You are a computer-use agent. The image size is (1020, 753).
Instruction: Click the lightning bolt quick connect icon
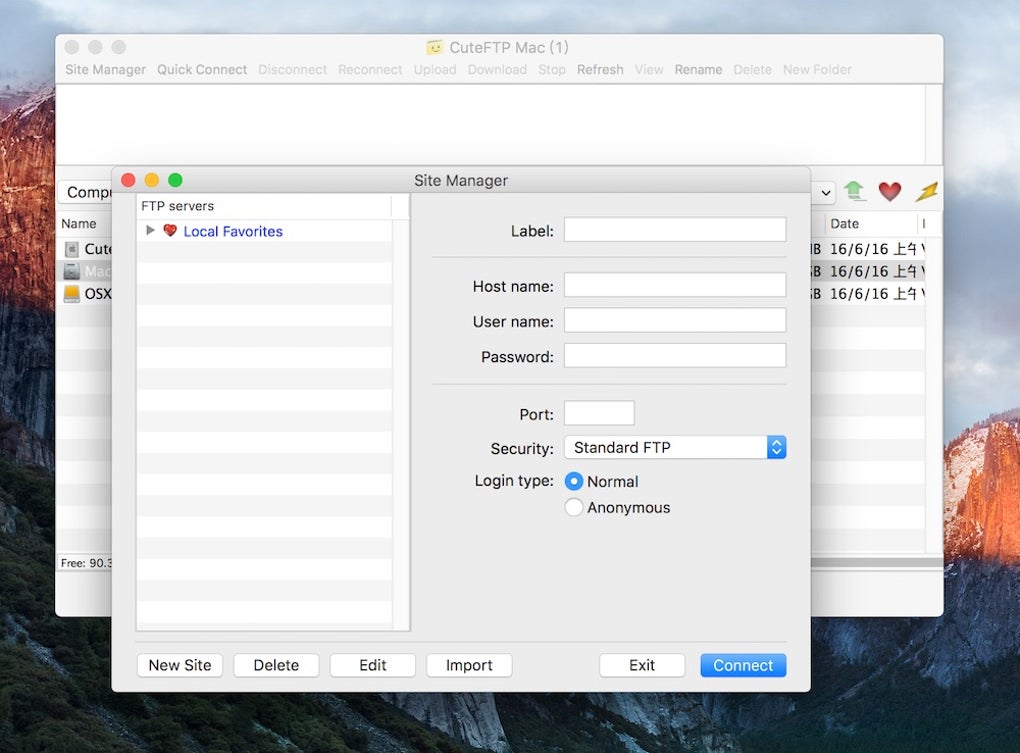click(927, 191)
